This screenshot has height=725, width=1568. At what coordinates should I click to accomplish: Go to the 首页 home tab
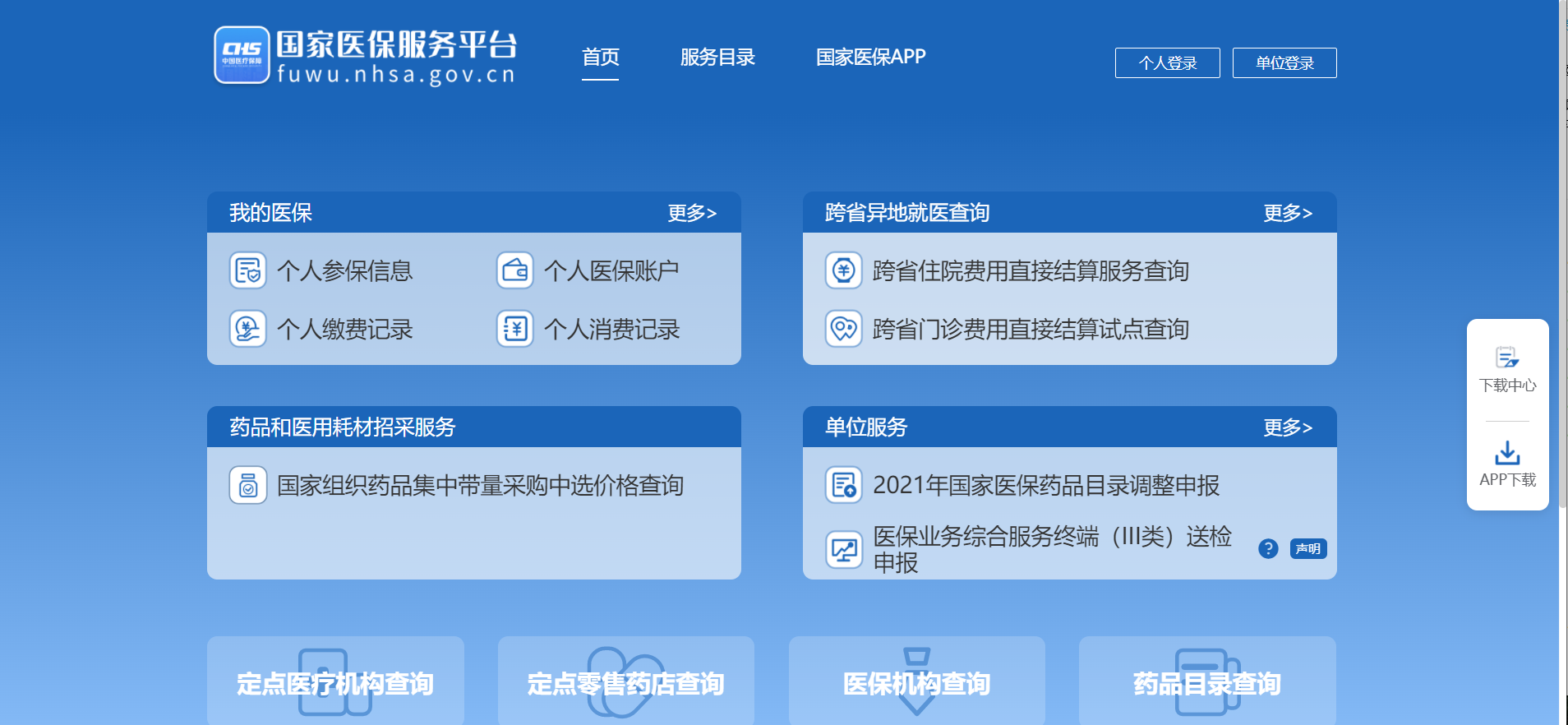click(600, 57)
